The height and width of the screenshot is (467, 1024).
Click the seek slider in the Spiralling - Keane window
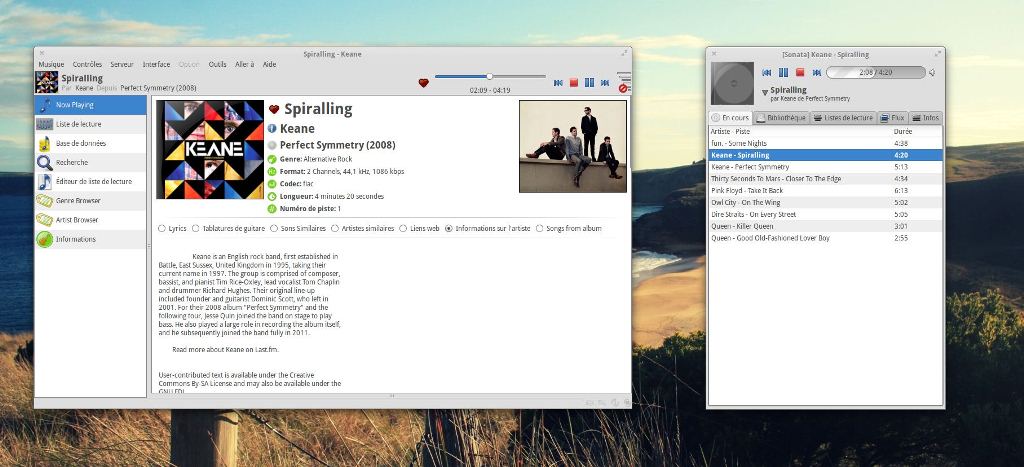click(490, 76)
